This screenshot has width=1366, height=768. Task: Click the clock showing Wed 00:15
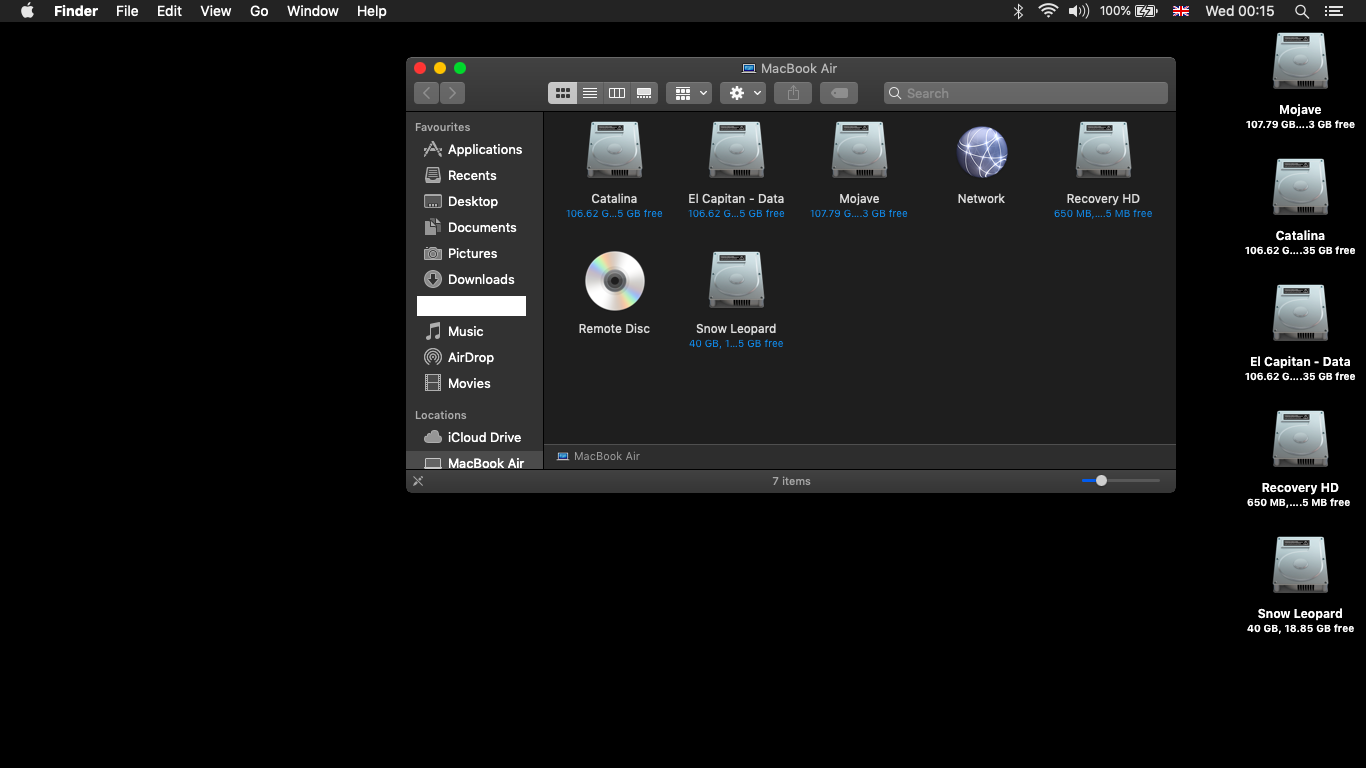pyautogui.click(x=1240, y=11)
